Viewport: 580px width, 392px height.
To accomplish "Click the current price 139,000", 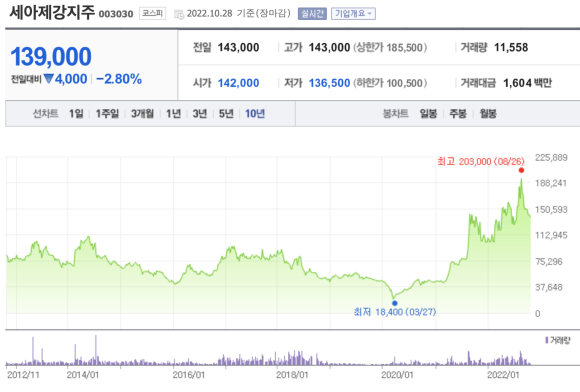I will click(x=51, y=57).
